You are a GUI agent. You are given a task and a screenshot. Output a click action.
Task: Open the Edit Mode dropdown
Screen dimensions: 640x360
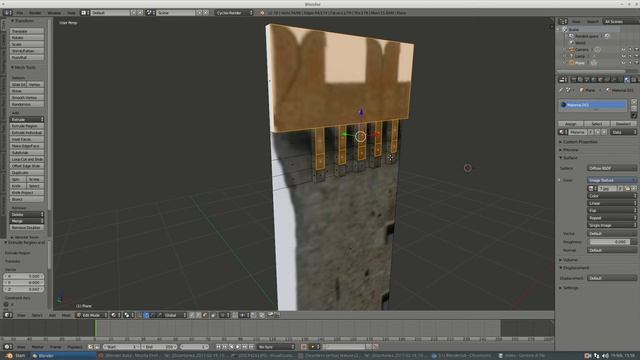pyautogui.click(x=91, y=315)
